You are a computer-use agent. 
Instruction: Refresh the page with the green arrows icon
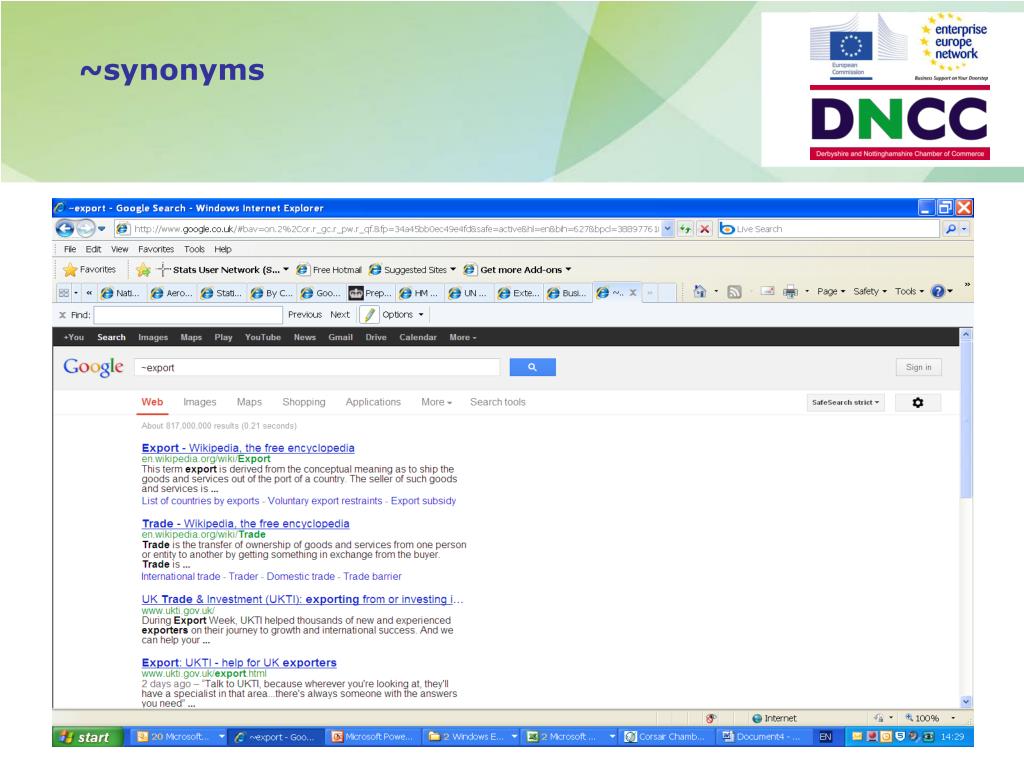[686, 229]
